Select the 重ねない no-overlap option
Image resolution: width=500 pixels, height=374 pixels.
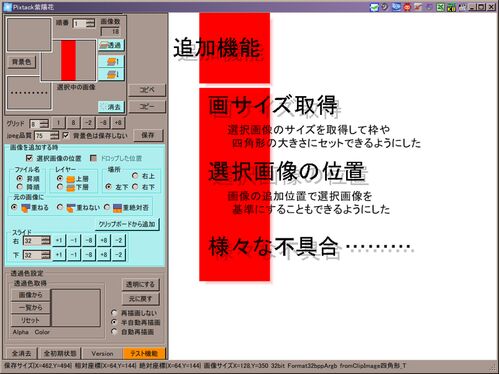(60, 207)
